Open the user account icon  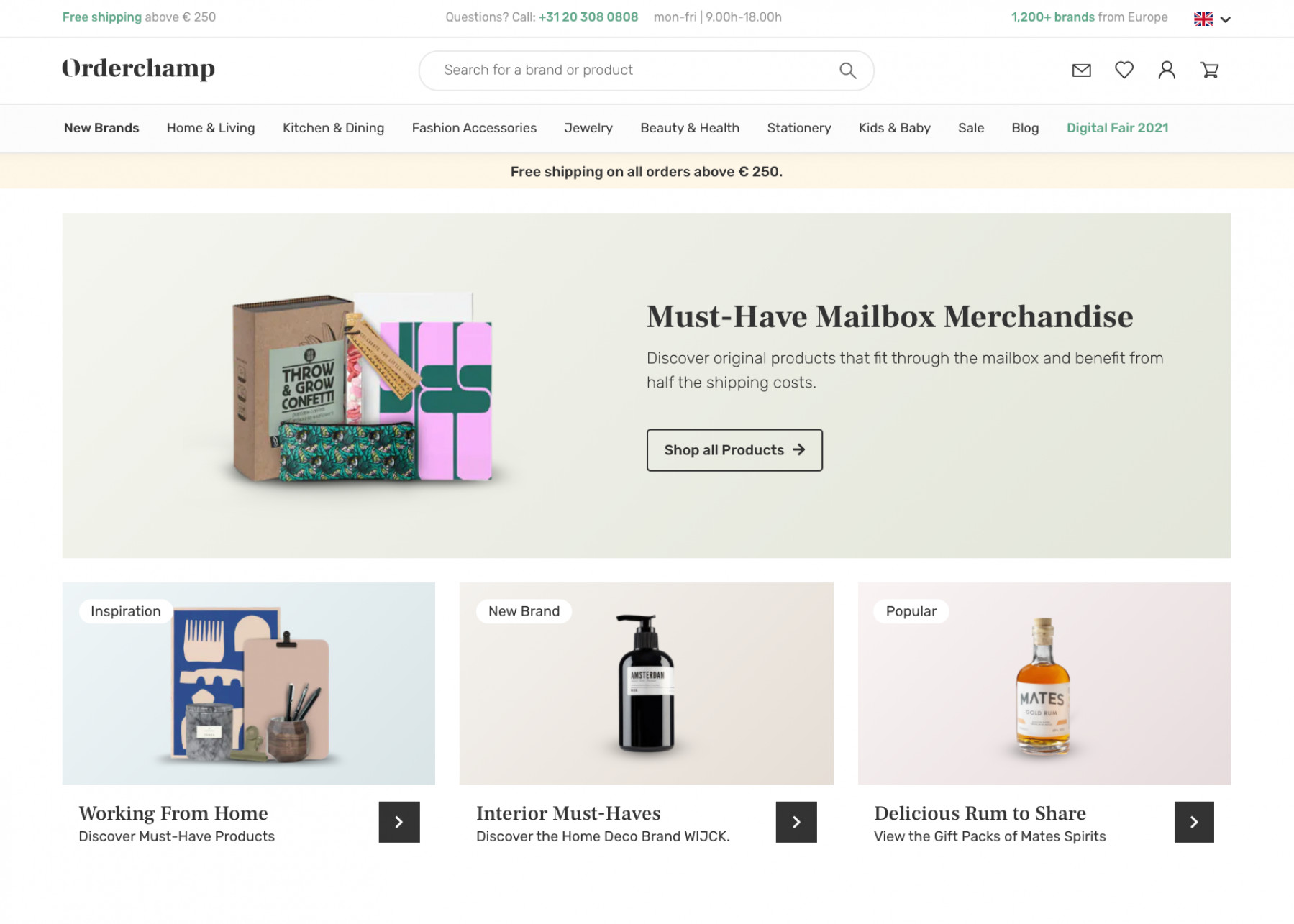pos(1166,70)
